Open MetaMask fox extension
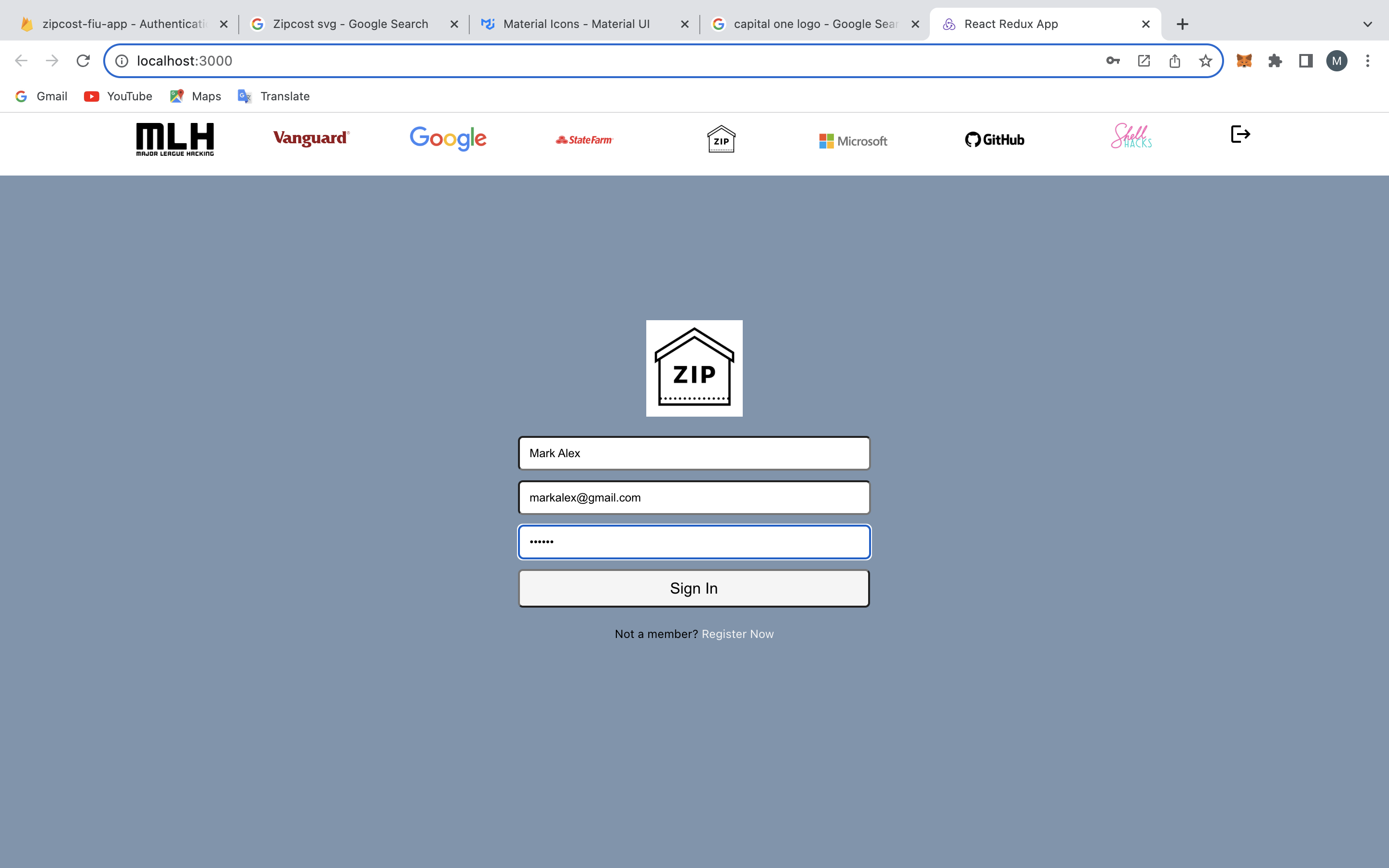Screen dimensions: 1389x868 1244,61
